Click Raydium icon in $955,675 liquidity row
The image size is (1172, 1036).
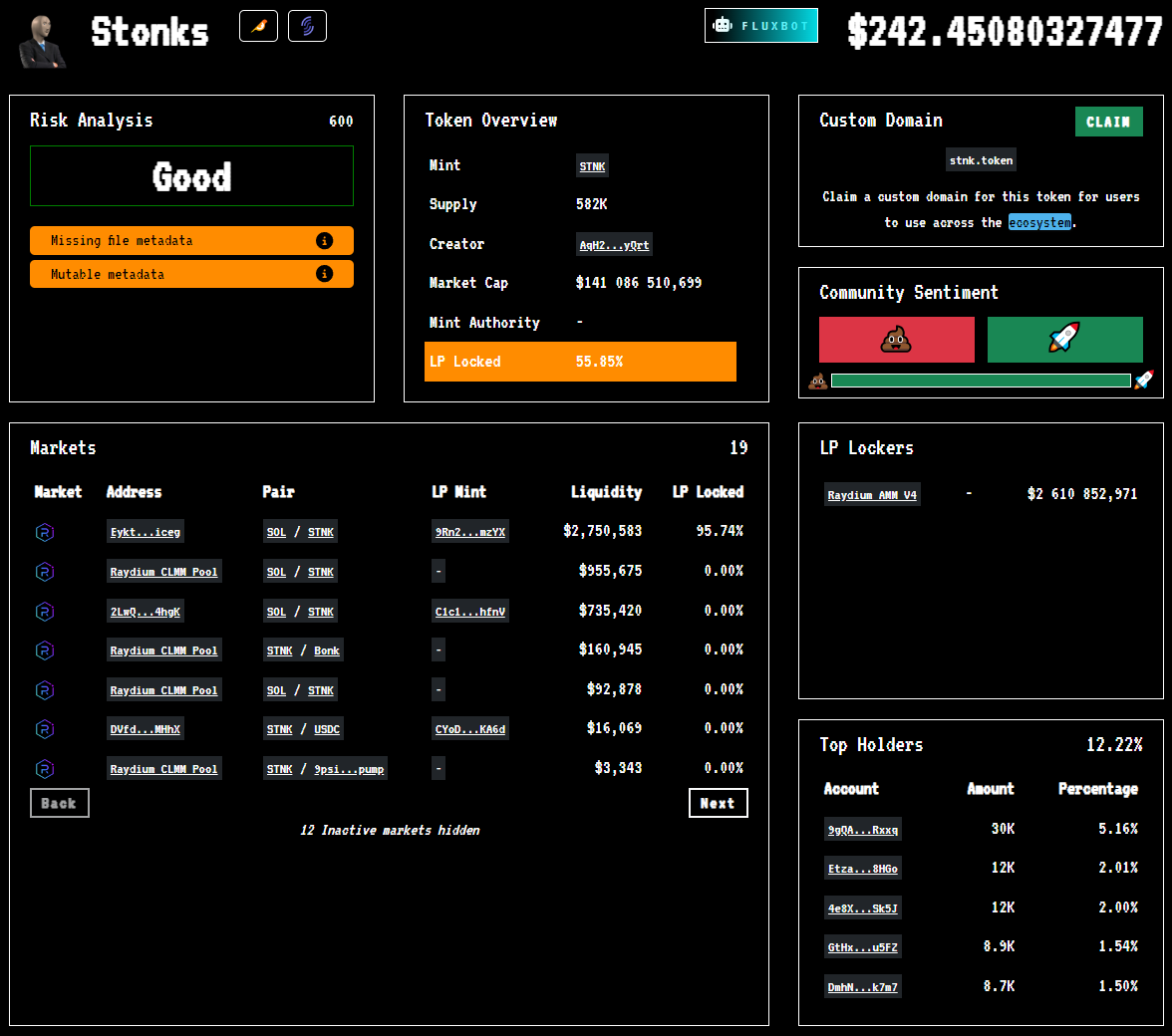pos(45,572)
